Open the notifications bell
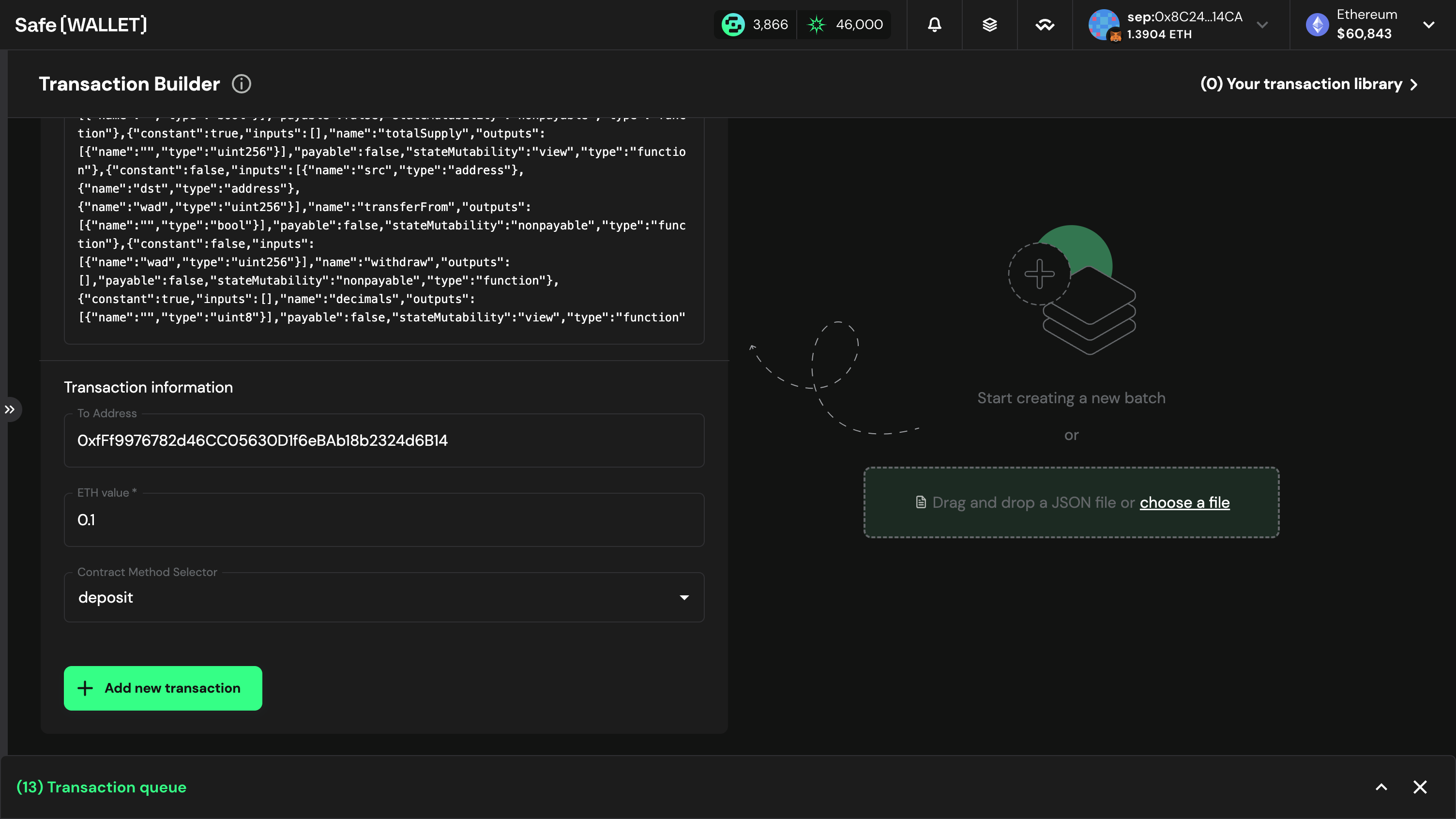Screen dimensions: 1456x819 click(934, 24)
